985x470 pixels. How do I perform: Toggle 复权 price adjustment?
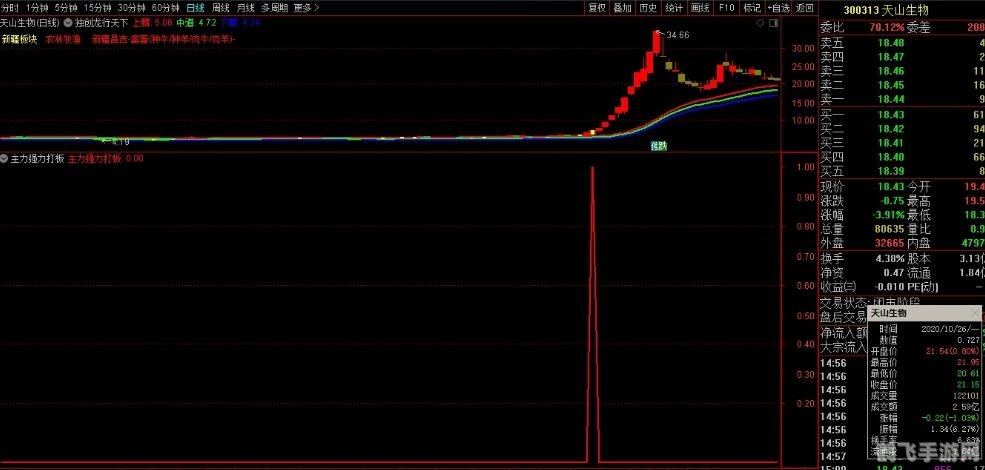pyautogui.click(x=597, y=7)
